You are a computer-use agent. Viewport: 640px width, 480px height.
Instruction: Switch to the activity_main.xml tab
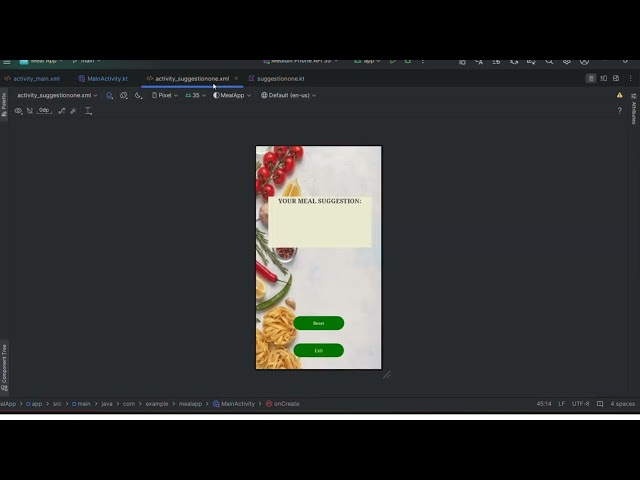pos(32,79)
